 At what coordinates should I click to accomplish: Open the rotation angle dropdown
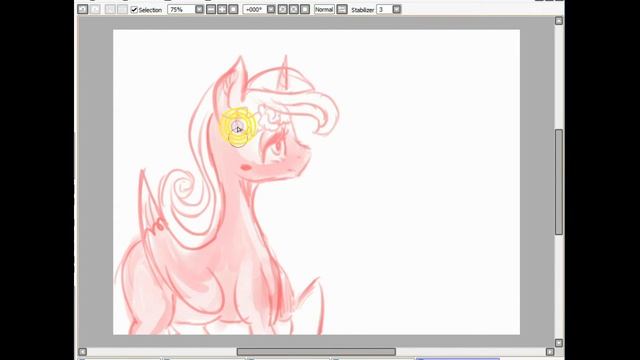pyautogui.click(x=271, y=9)
